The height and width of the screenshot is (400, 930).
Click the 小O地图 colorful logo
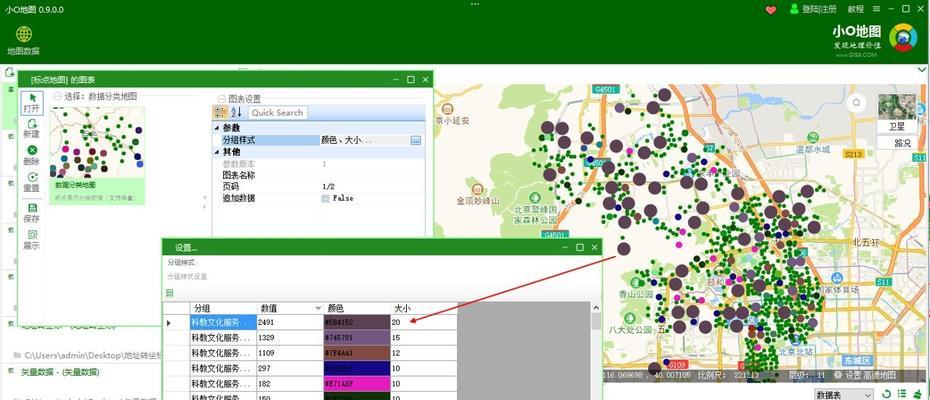(903, 39)
